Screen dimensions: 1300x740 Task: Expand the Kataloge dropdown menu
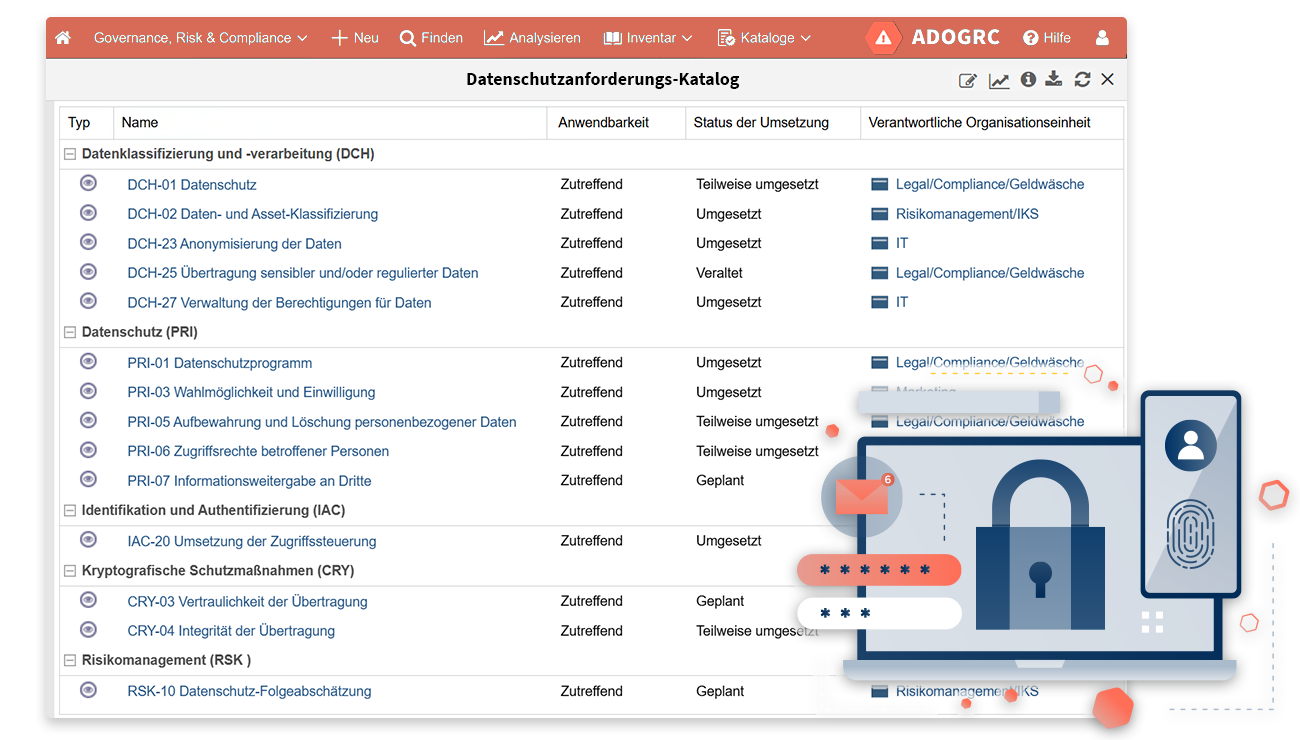click(764, 38)
